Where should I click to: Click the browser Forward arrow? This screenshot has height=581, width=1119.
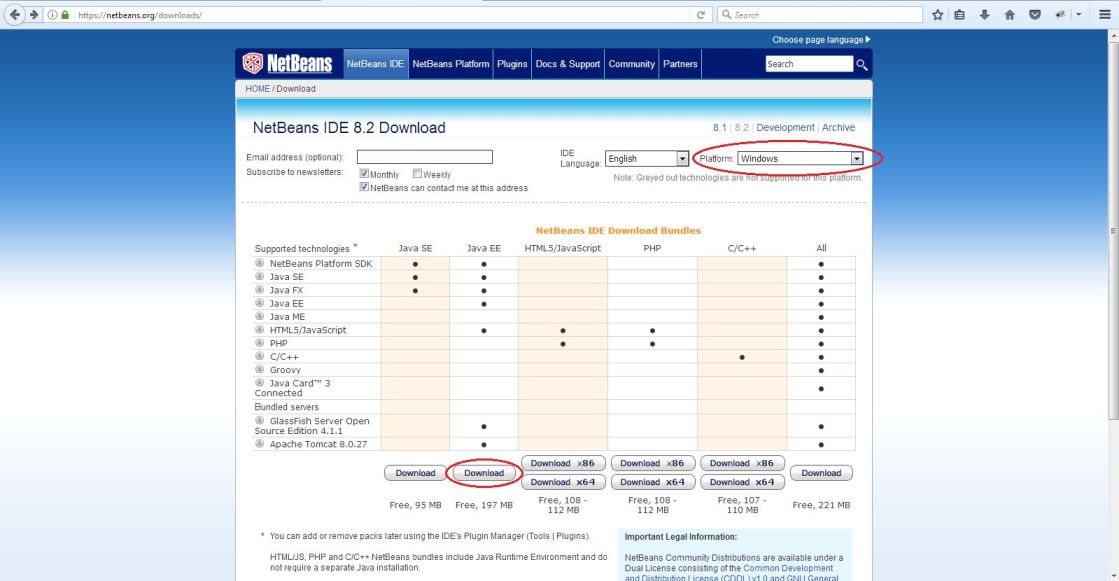coord(34,14)
